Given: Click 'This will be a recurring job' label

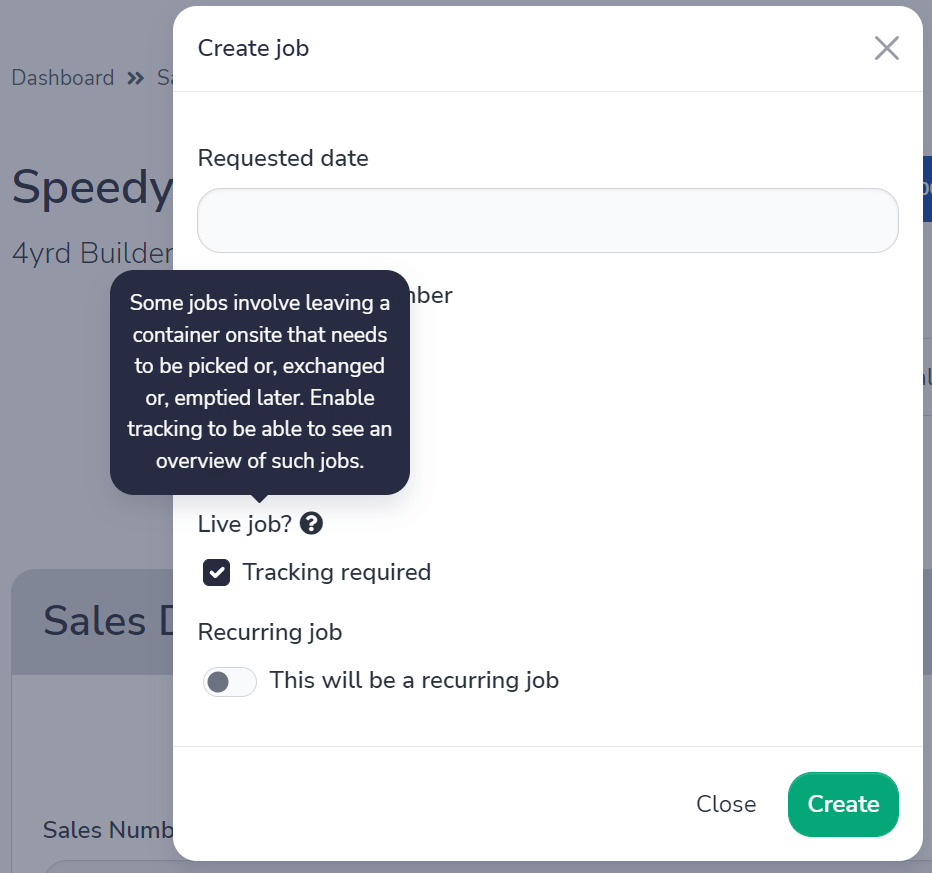Looking at the screenshot, I should (414, 680).
